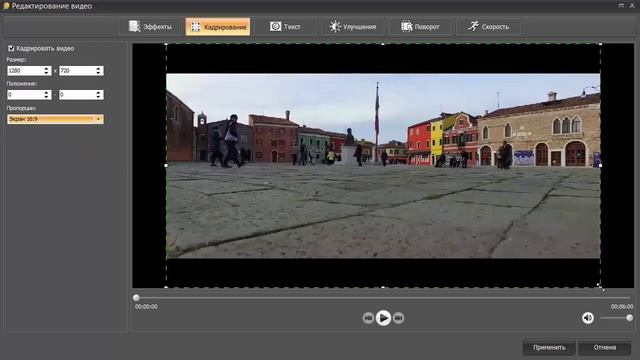This screenshot has height=360, width=640.
Task: Toggle the Кадрировать видео checkbox
Action: tap(11, 48)
